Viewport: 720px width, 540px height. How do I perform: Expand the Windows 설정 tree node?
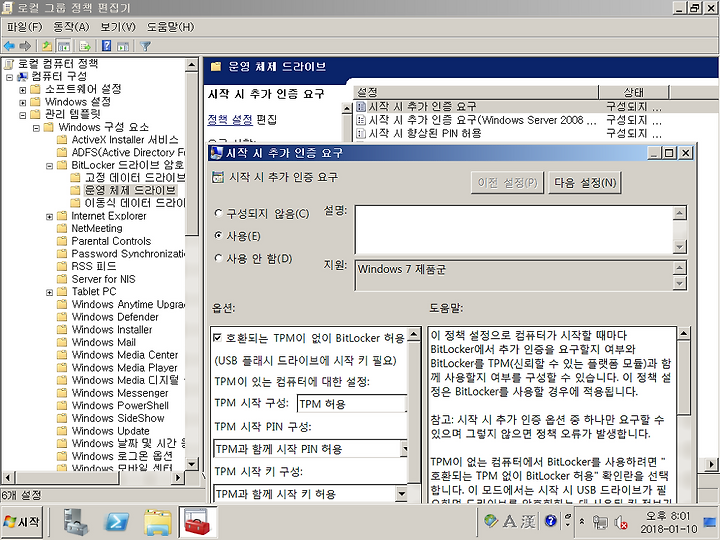click(x=22, y=102)
